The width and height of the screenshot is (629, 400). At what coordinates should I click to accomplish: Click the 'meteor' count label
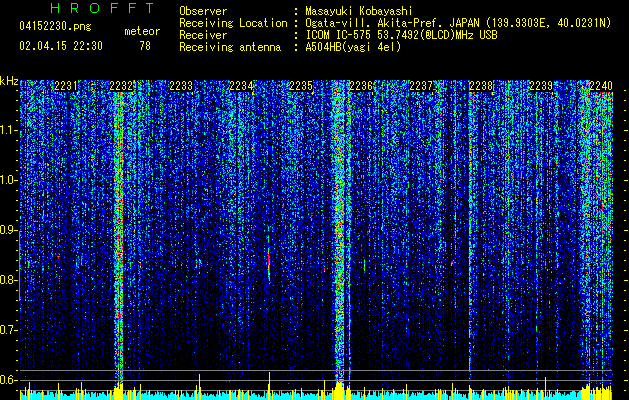coord(142,31)
